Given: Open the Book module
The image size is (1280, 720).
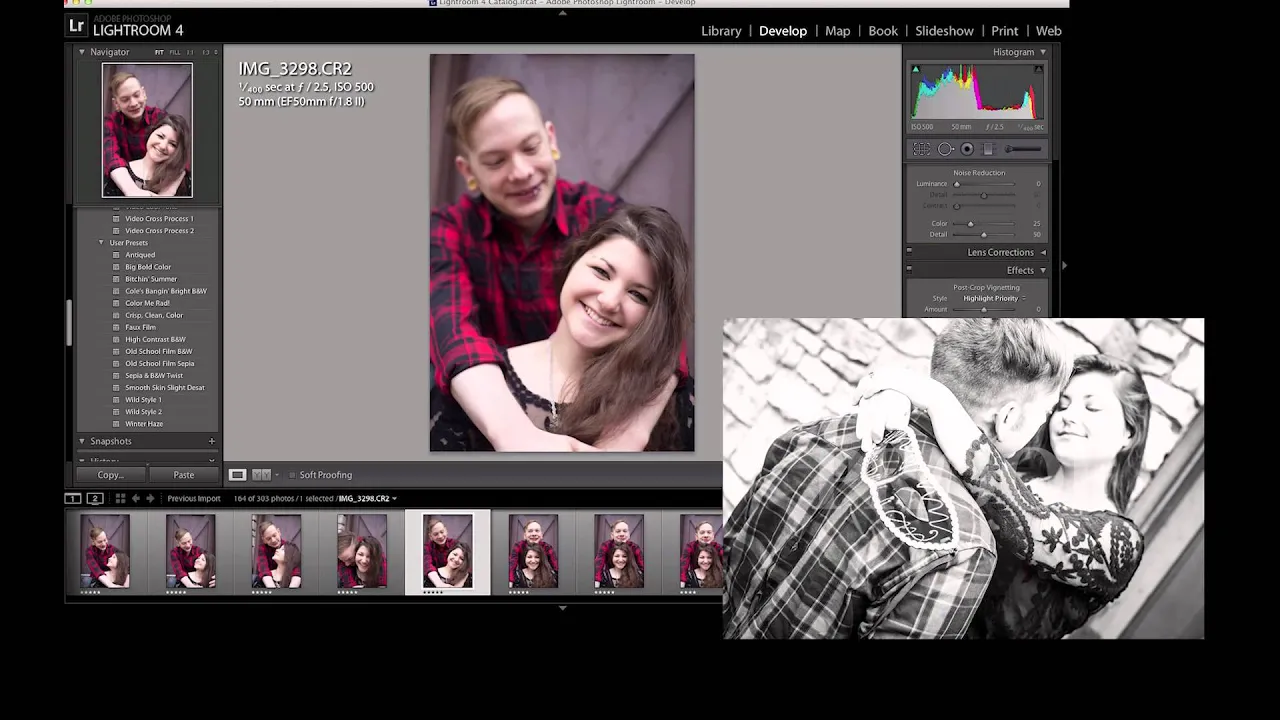Looking at the screenshot, I should (883, 31).
